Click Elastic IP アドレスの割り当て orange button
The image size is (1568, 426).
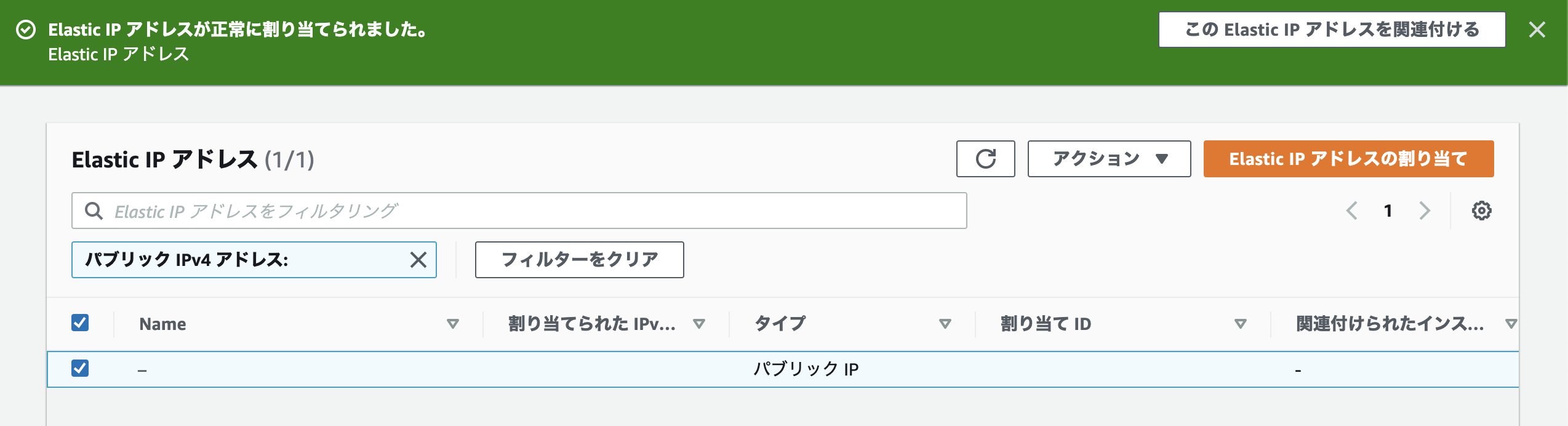tap(1348, 159)
